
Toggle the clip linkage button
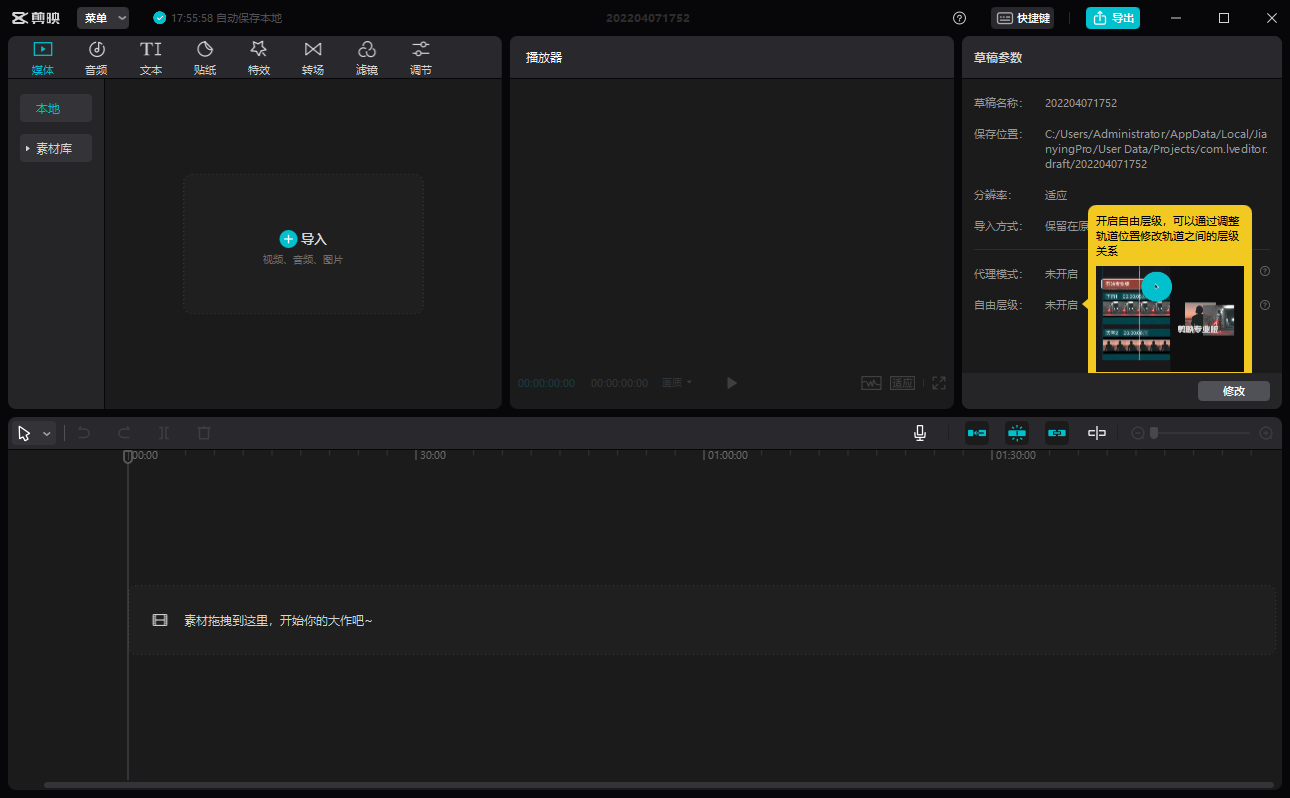coord(1057,433)
